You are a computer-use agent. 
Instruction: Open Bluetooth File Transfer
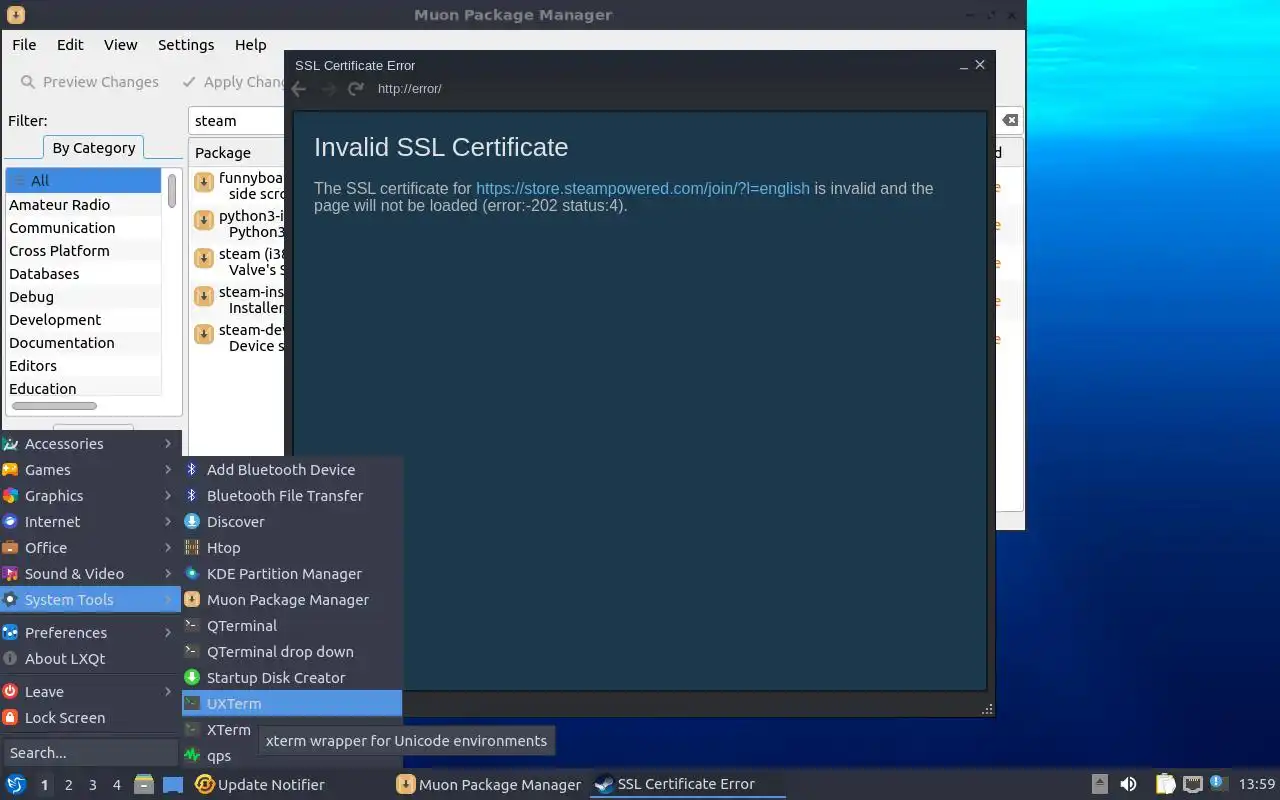pyautogui.click(x=292, y=495)
